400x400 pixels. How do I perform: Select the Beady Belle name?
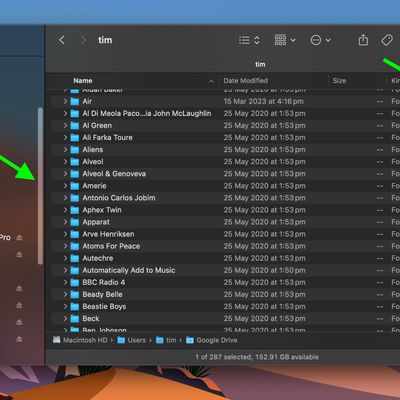tap(102, 295)
